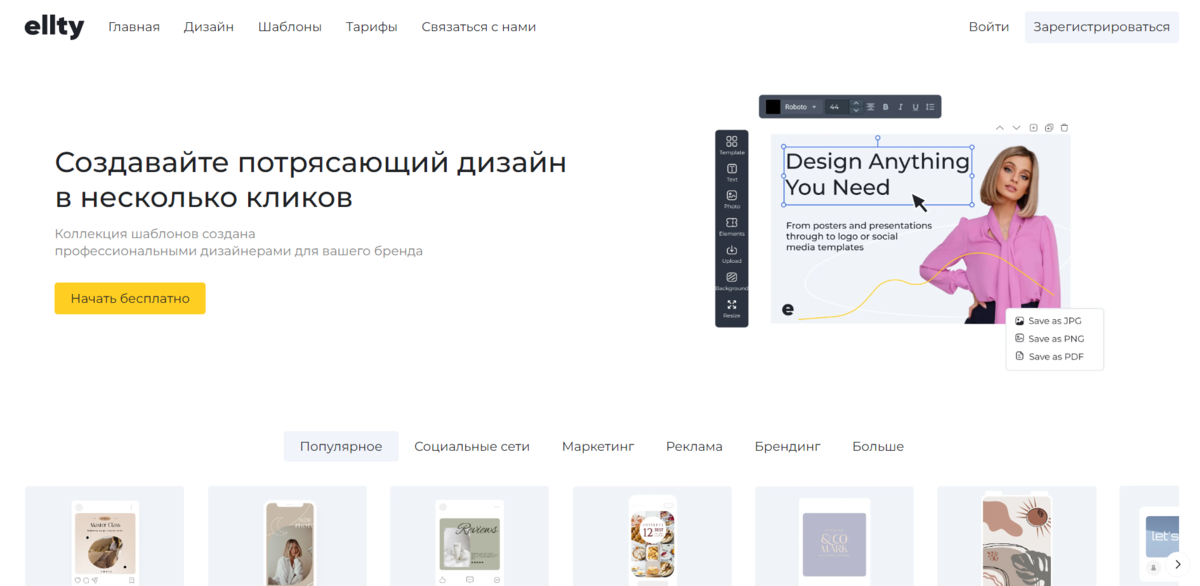Open the Шаблоны page from the navigation
This screenshot has width=1200, height=586.
coord(289,27)
